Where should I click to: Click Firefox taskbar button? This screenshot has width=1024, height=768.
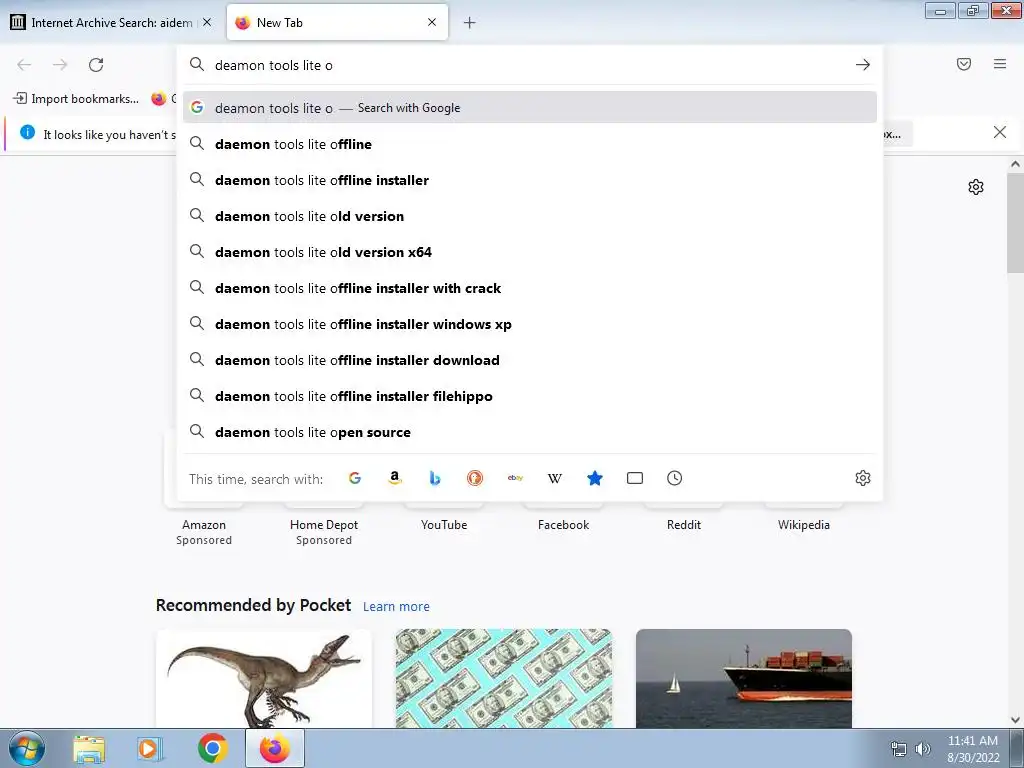point(275,748)
